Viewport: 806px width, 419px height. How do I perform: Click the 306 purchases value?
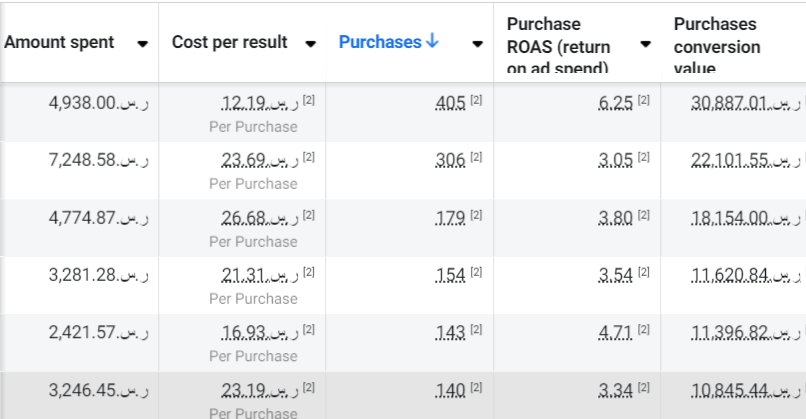451,159
